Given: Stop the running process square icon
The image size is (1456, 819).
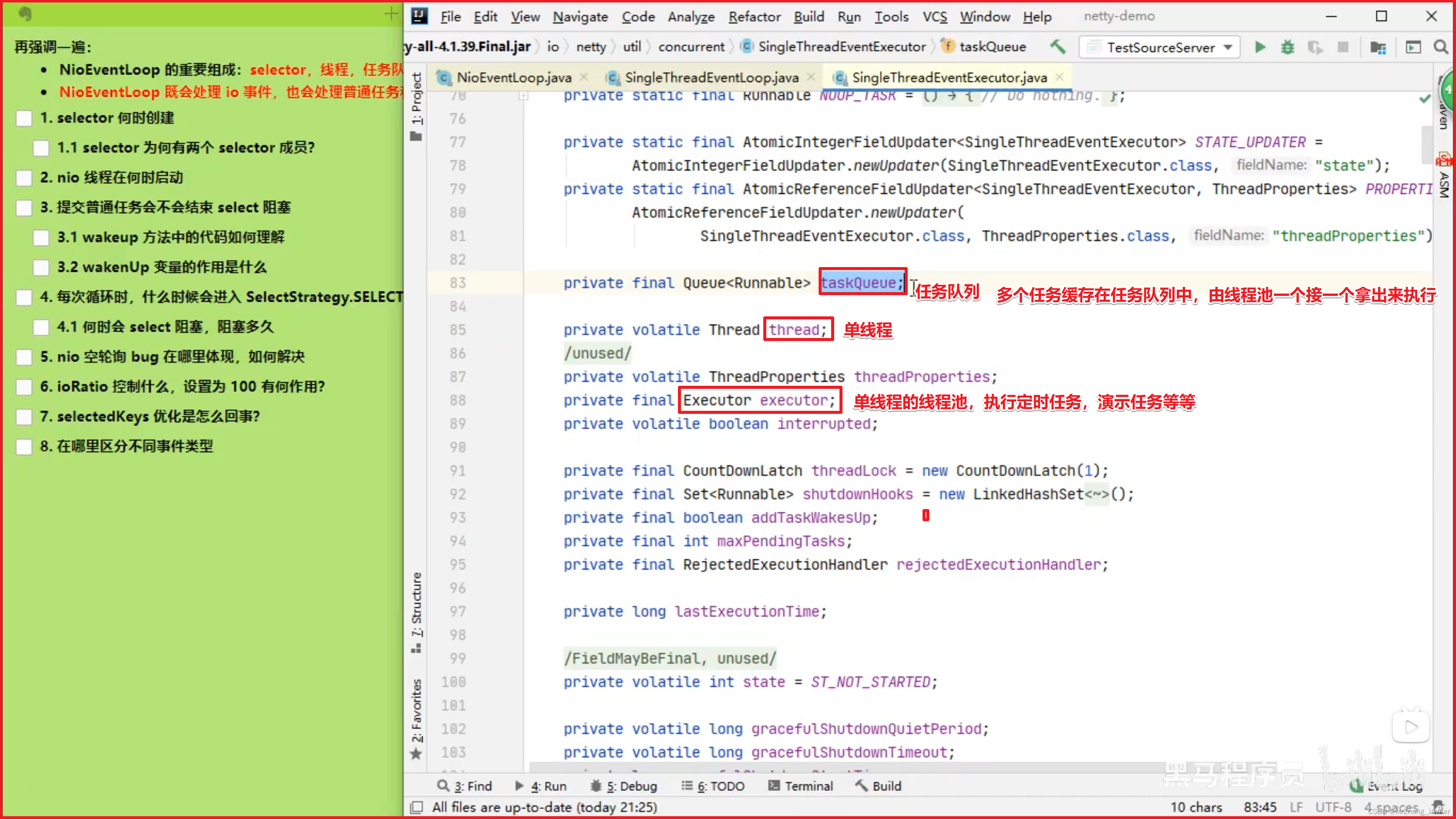Looking at the screenshot, I should click(1343, 47).
